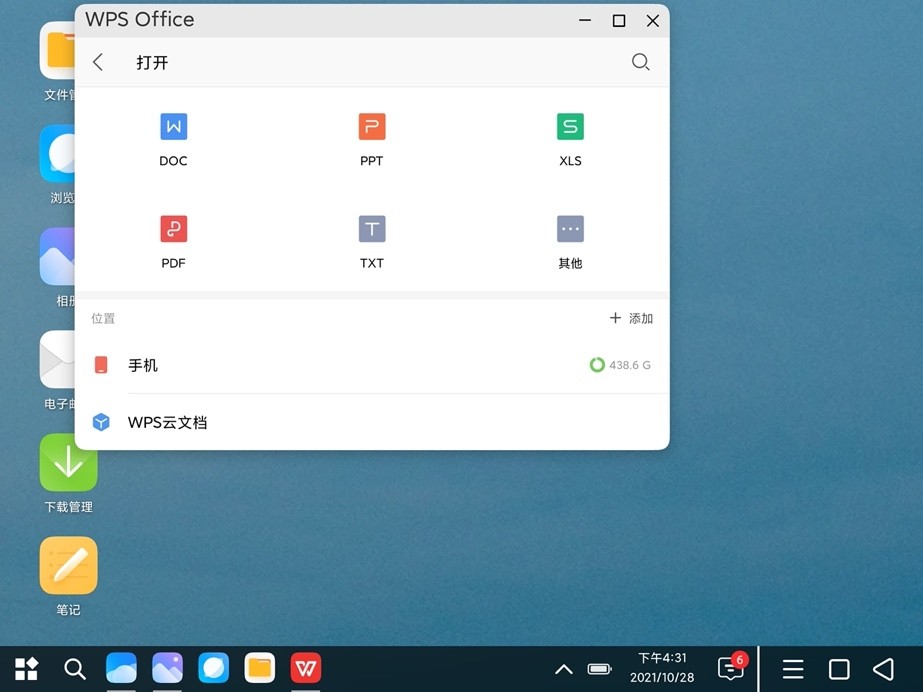Click the search magnifier in WPS header

click(641, 62)
